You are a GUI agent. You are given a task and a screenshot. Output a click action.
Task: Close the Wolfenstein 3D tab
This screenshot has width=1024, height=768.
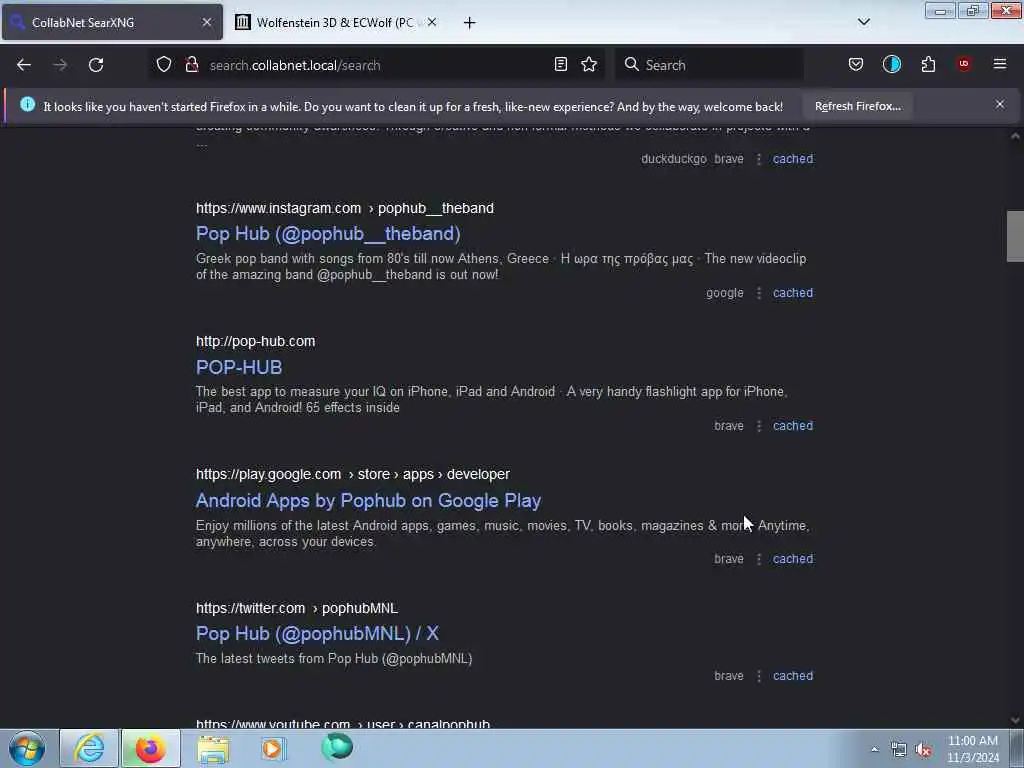point(432,22)
